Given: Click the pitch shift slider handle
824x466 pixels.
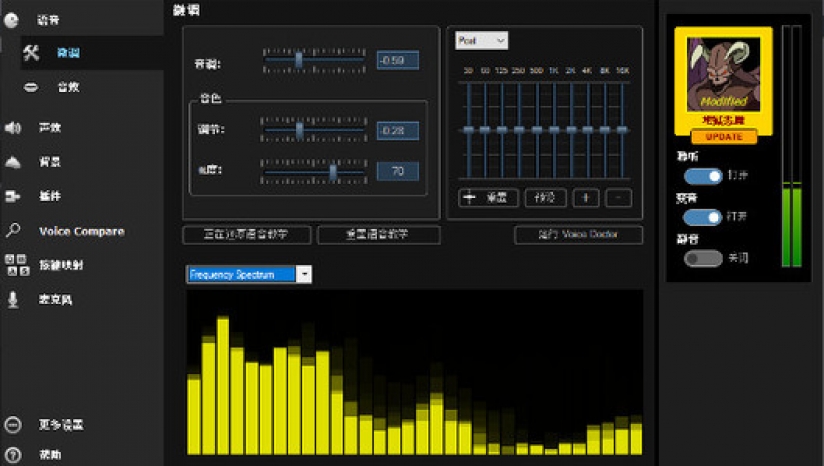Looking at the screenshot, I should (298, 60).
